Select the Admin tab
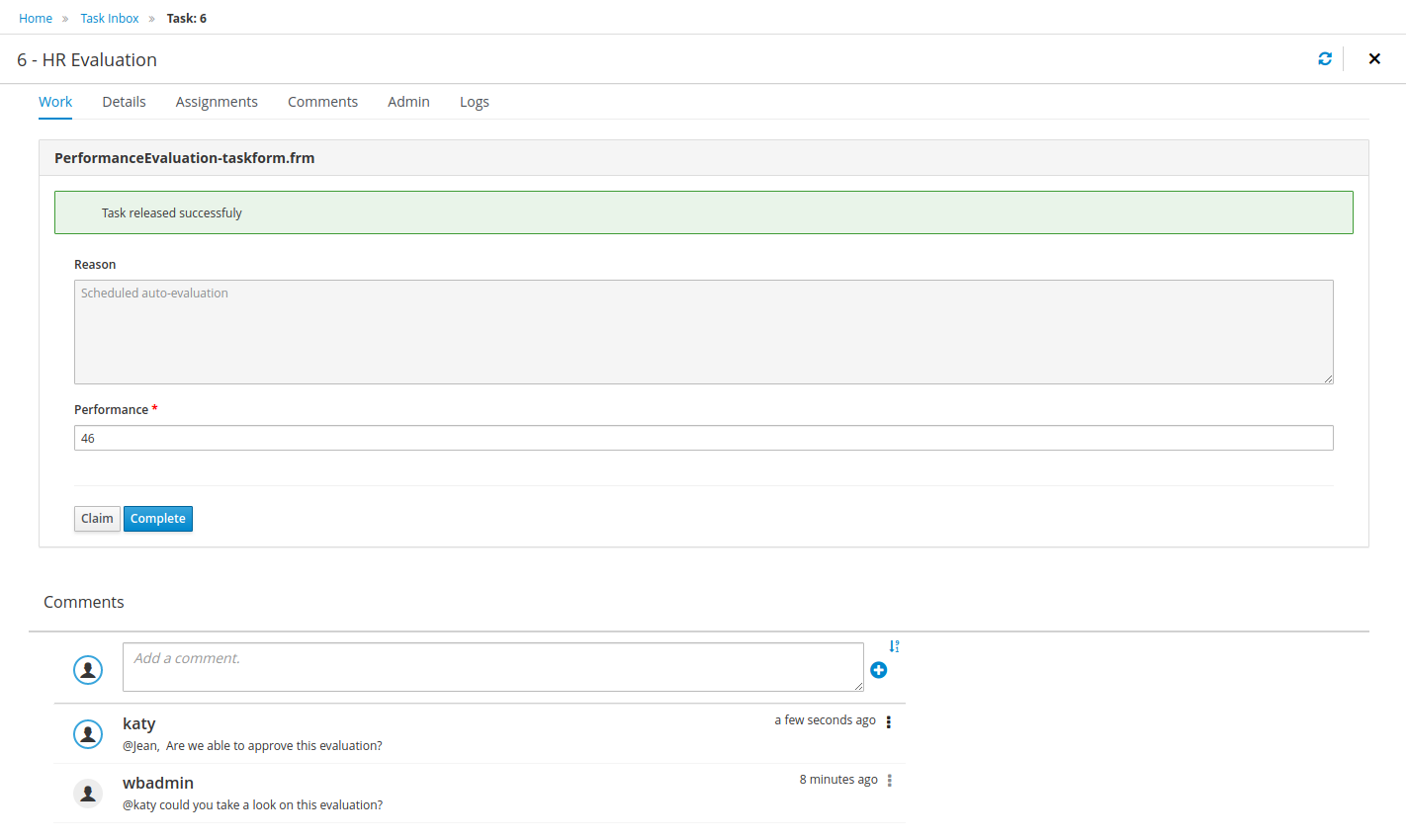Viewport: 1406px width, 840px height. [408, 102]
